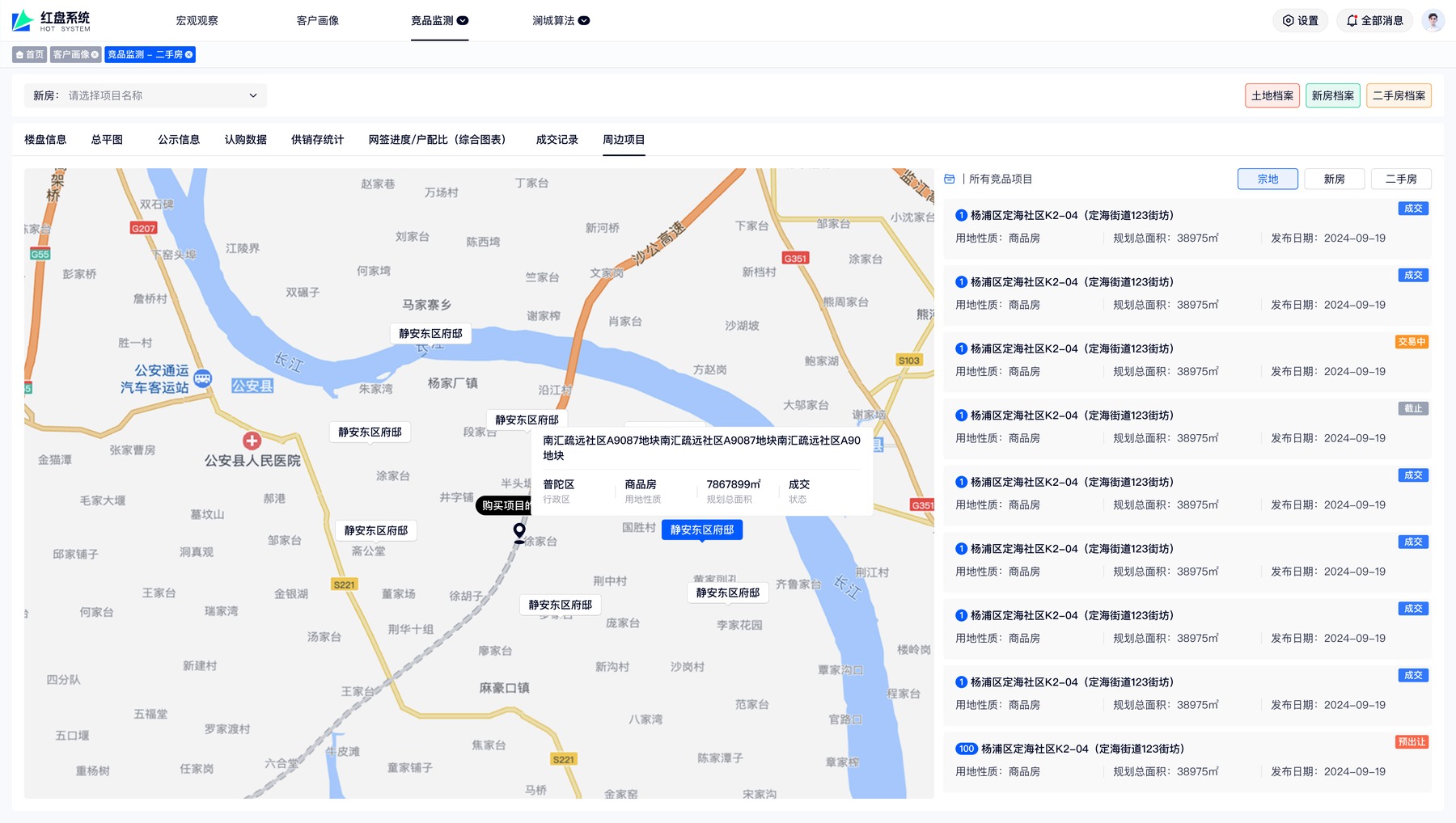Click the 红盘系统 logo icon
1456x823 pixels.
coord(23,20)
